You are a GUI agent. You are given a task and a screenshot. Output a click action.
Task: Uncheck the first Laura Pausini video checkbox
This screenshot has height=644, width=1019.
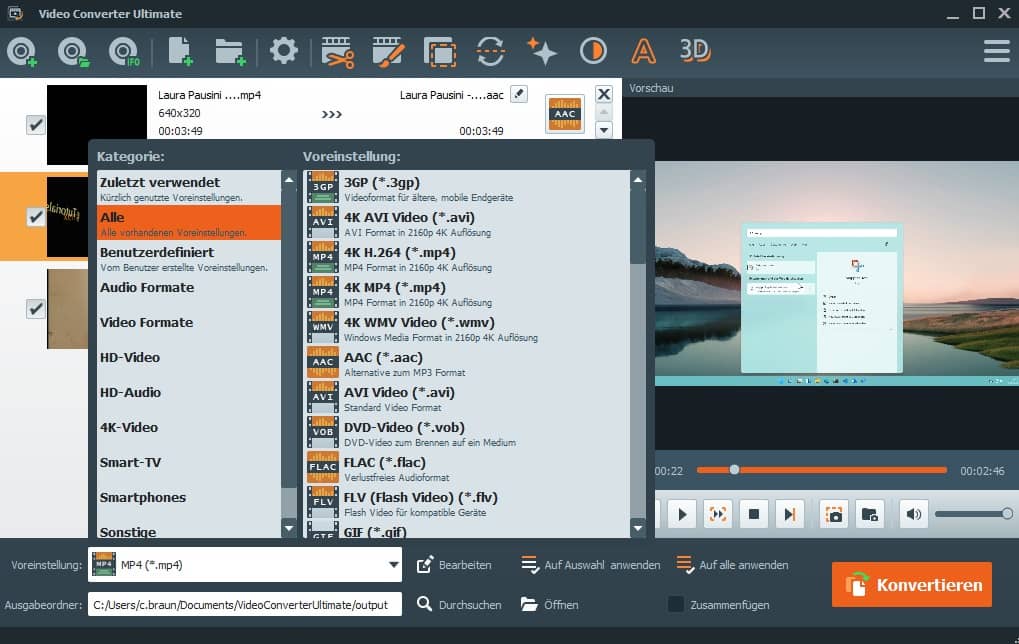[x=36, y=125]
